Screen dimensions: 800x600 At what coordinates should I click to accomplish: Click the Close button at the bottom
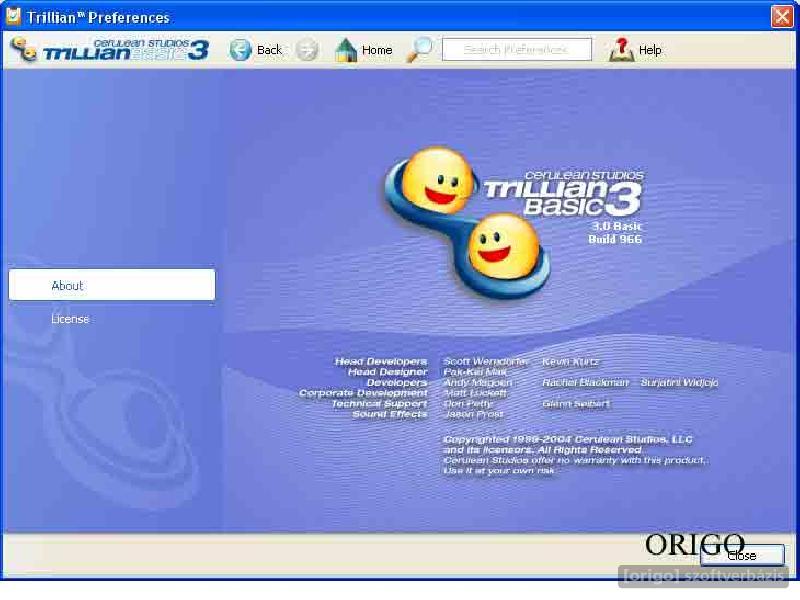tap(742, 555)
